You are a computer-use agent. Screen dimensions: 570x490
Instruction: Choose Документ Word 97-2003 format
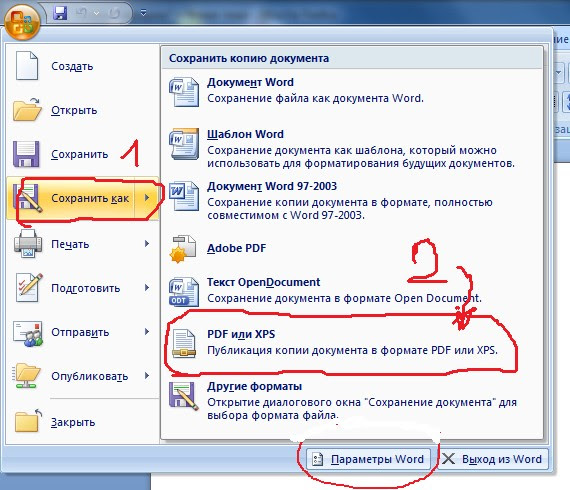(x=352, y=200)
